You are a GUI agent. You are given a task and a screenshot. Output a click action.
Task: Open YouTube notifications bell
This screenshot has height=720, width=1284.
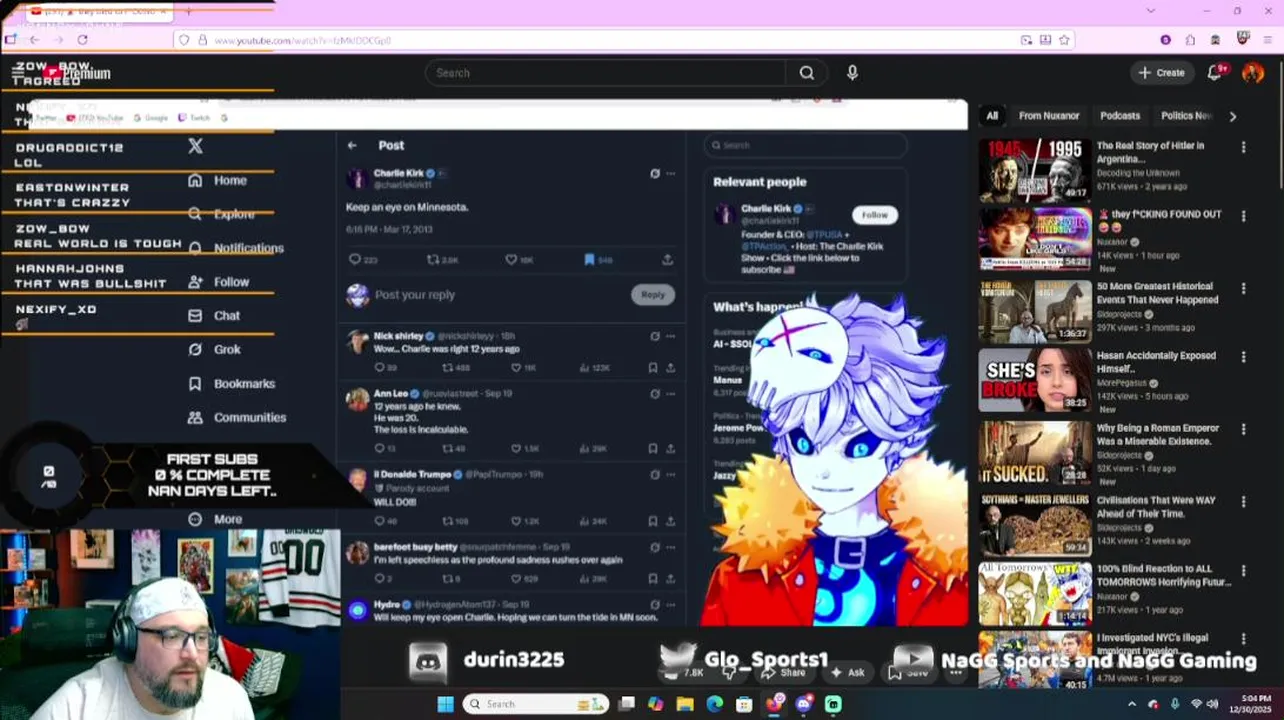tap(1215, 72)
